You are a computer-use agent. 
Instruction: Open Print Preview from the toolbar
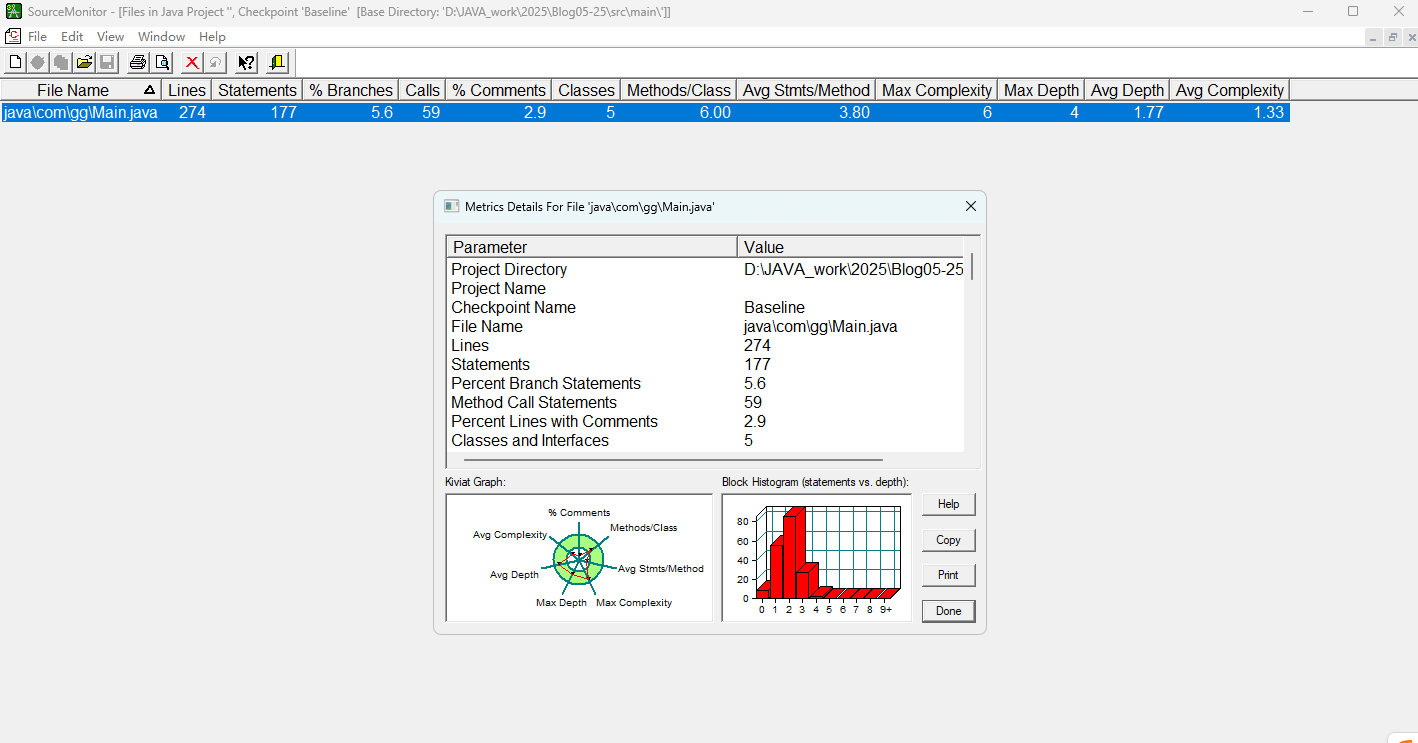pyautogui.click(x=162, y=63)
